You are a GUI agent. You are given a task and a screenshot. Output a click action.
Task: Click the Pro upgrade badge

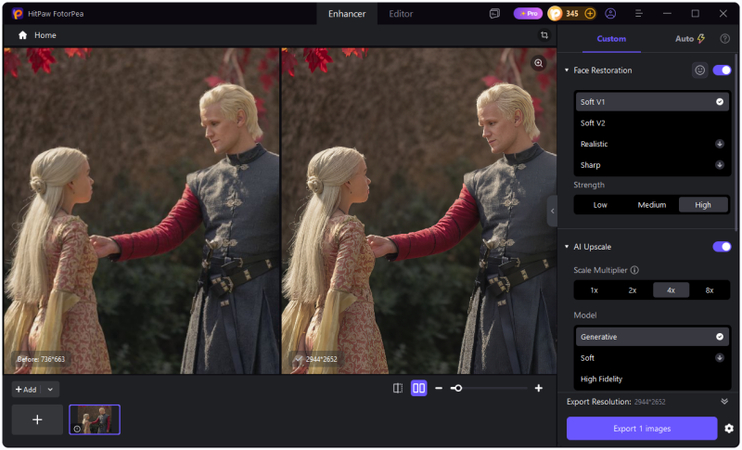coord(528,14)
